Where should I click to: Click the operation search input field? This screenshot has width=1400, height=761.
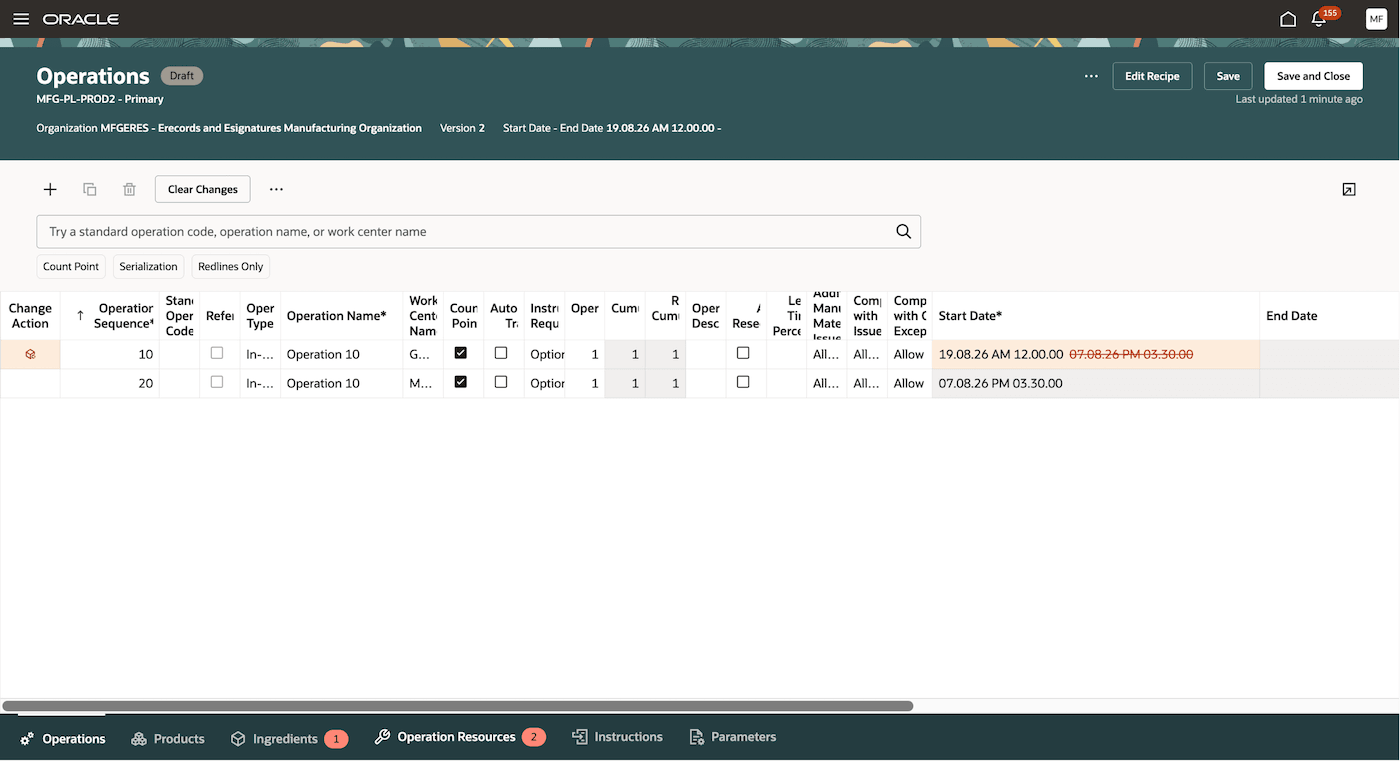point(466,231)
